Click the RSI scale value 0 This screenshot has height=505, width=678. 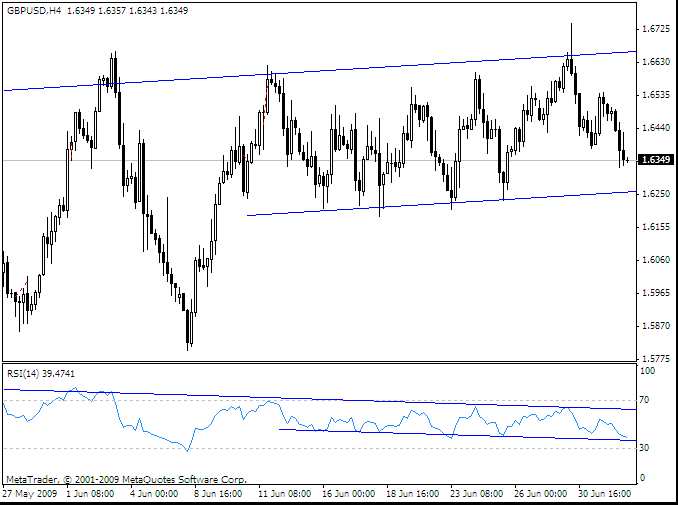[x=642, y=478]
